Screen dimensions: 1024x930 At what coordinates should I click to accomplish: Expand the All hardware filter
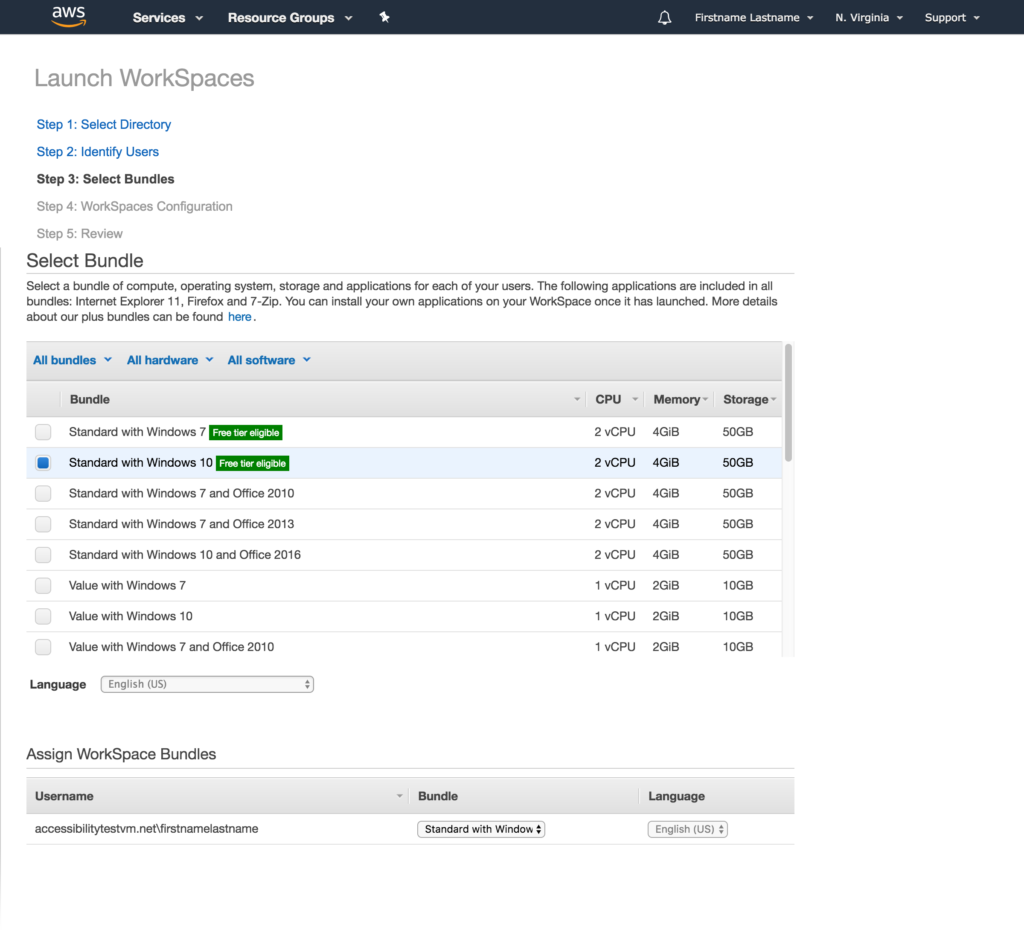coord(170,360)
